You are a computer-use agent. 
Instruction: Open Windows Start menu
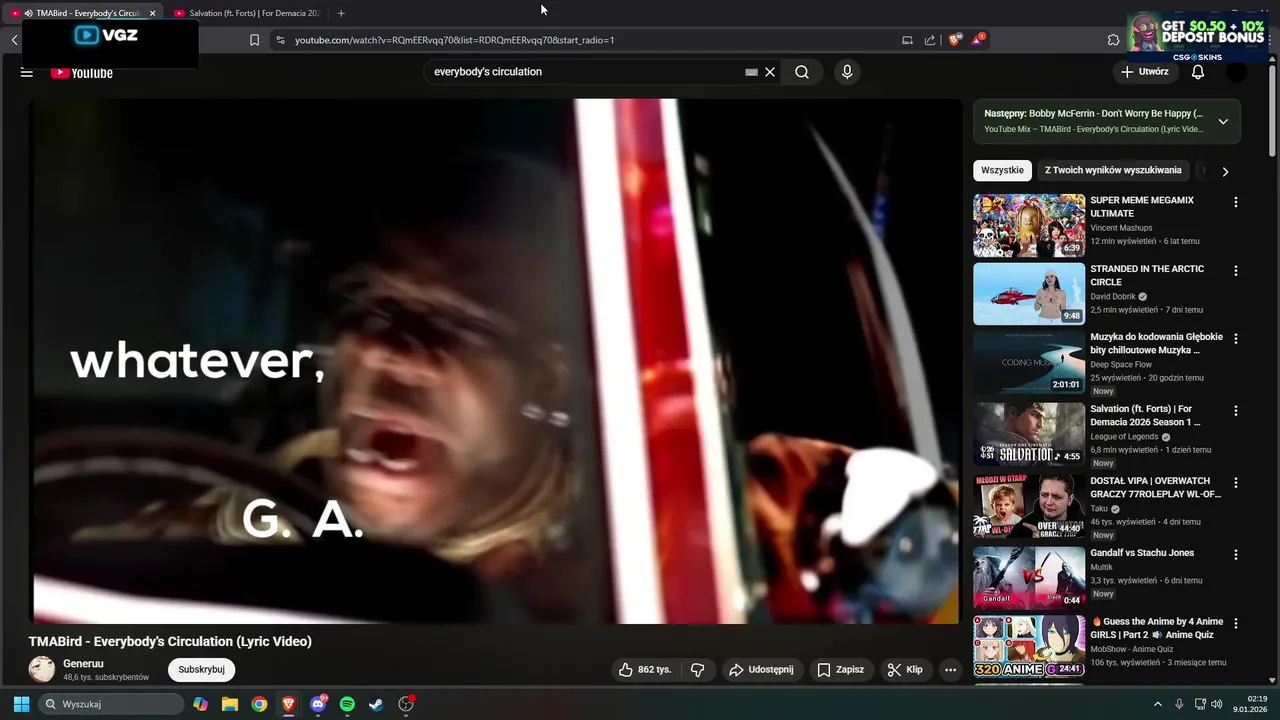click(x=21, y=704)
